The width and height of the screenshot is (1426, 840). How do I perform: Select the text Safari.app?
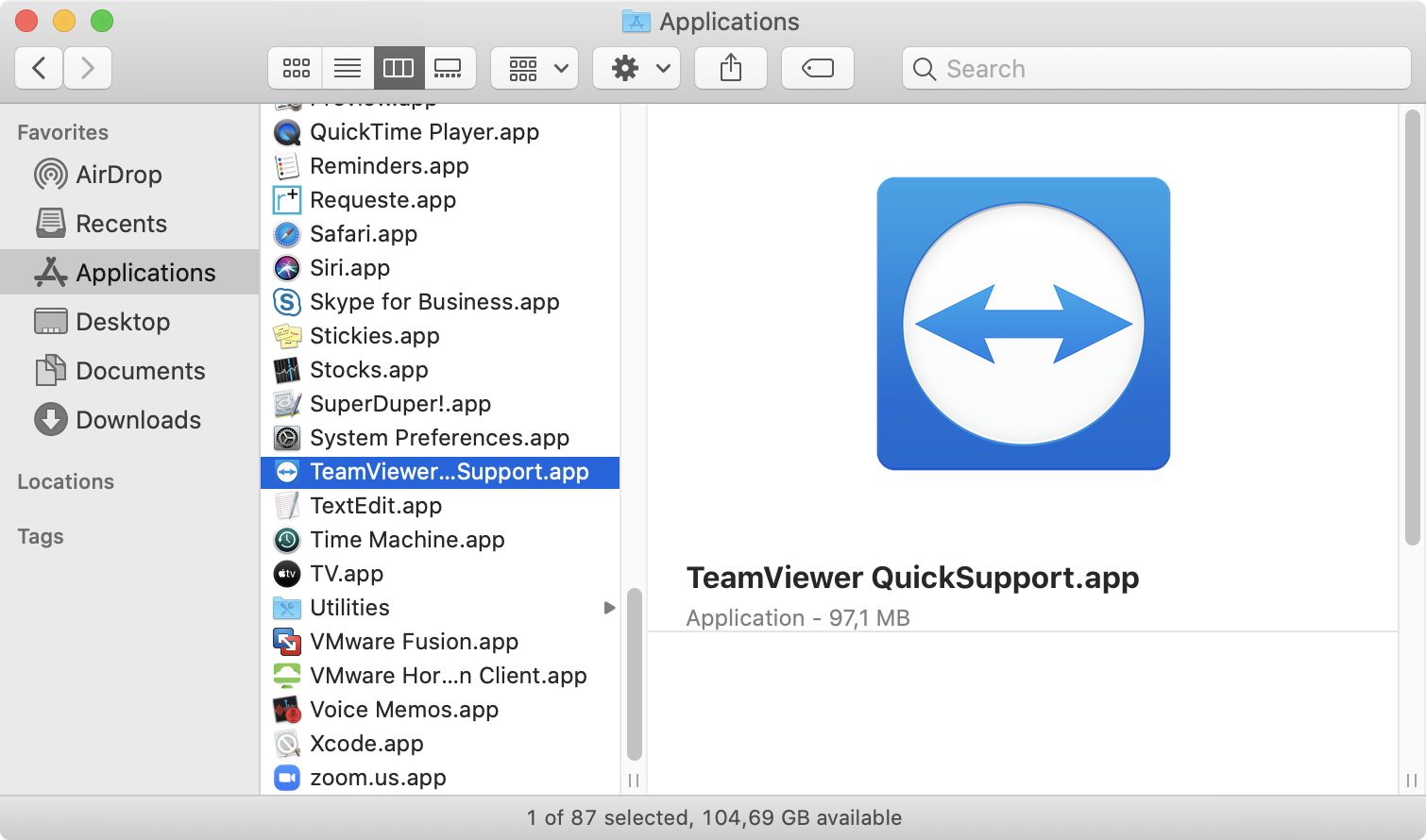coord(364,234)
